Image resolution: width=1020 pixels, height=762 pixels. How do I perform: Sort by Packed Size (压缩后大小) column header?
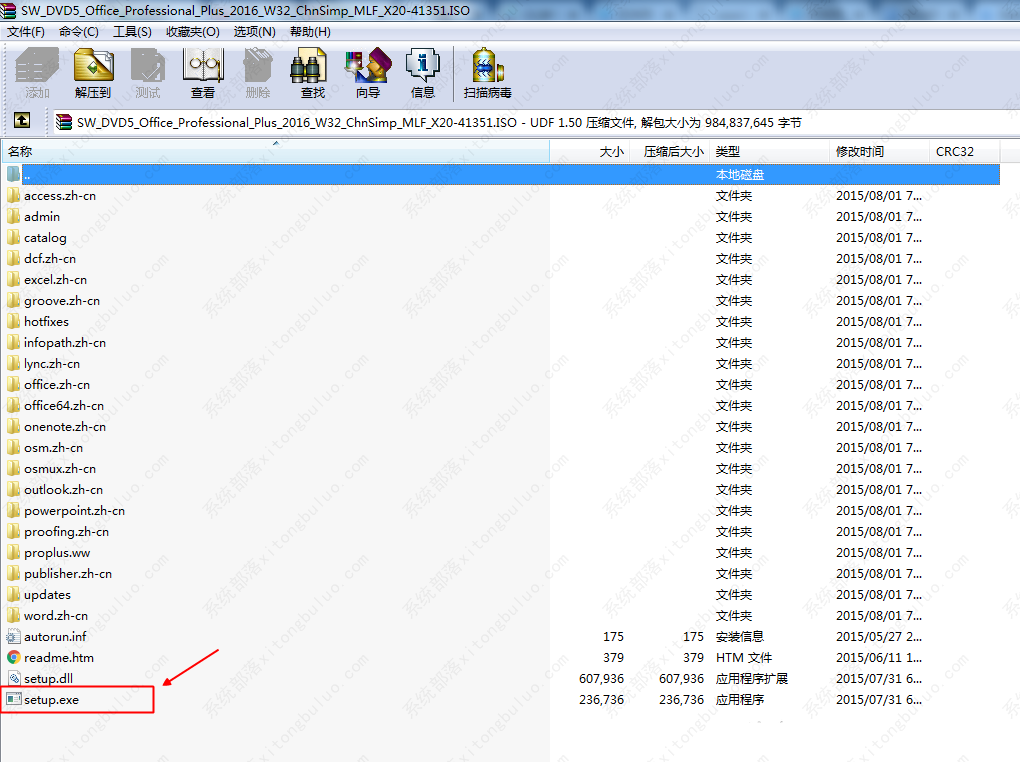pyautogui.click(x=669, y=152)
